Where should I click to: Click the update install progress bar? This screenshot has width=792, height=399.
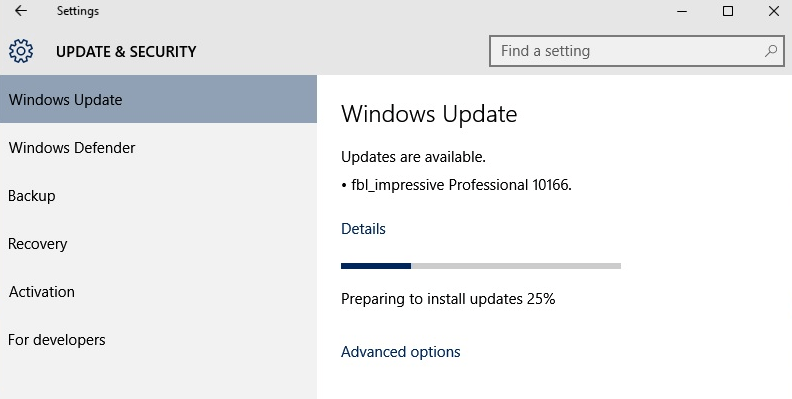point(481,266)
